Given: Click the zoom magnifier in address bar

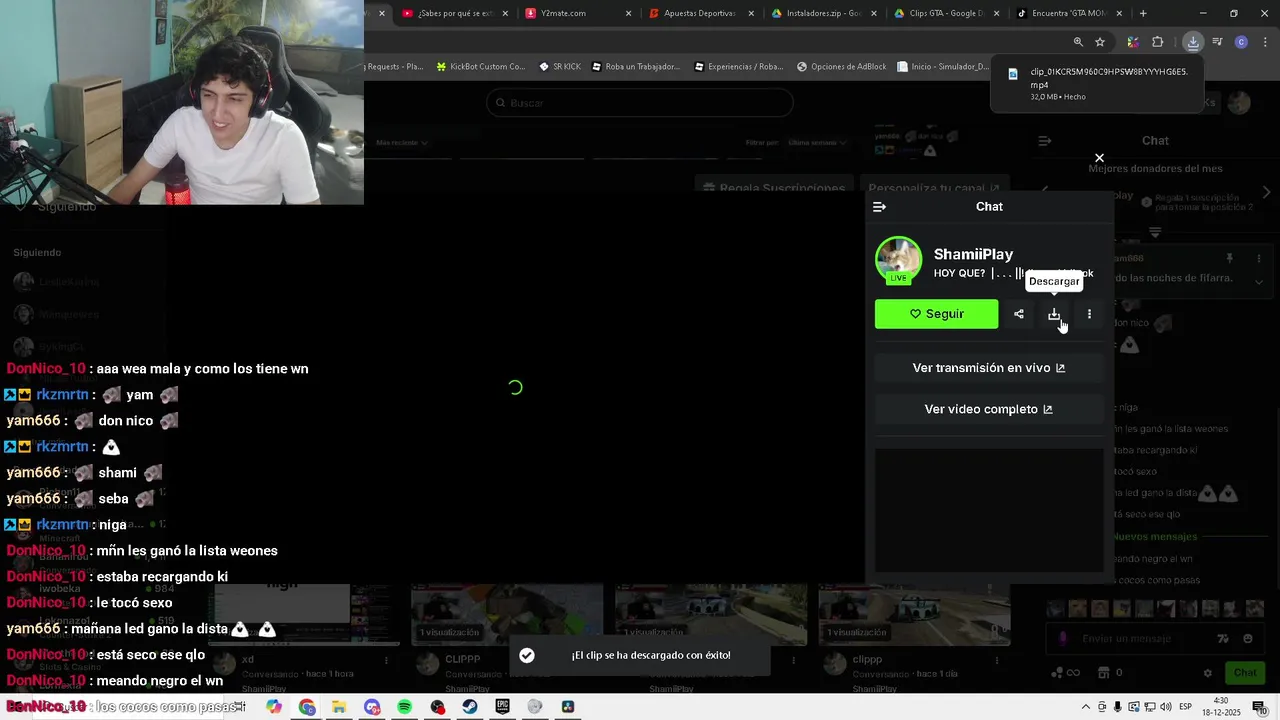Looking at the screenshot, I should (1078, 42).
